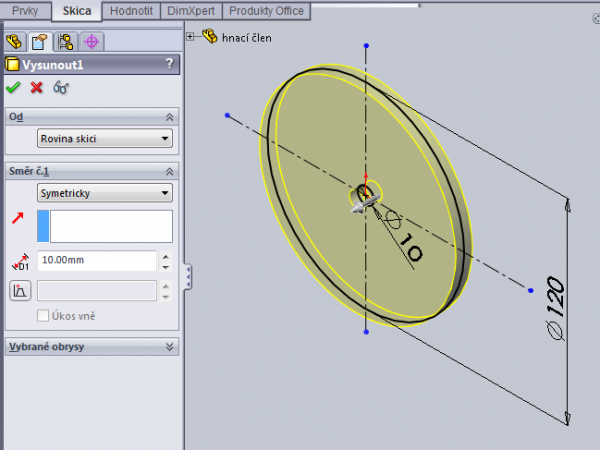Open the FeatureManager design tree tab
The image size is (600, 450).
pos(15,42)
